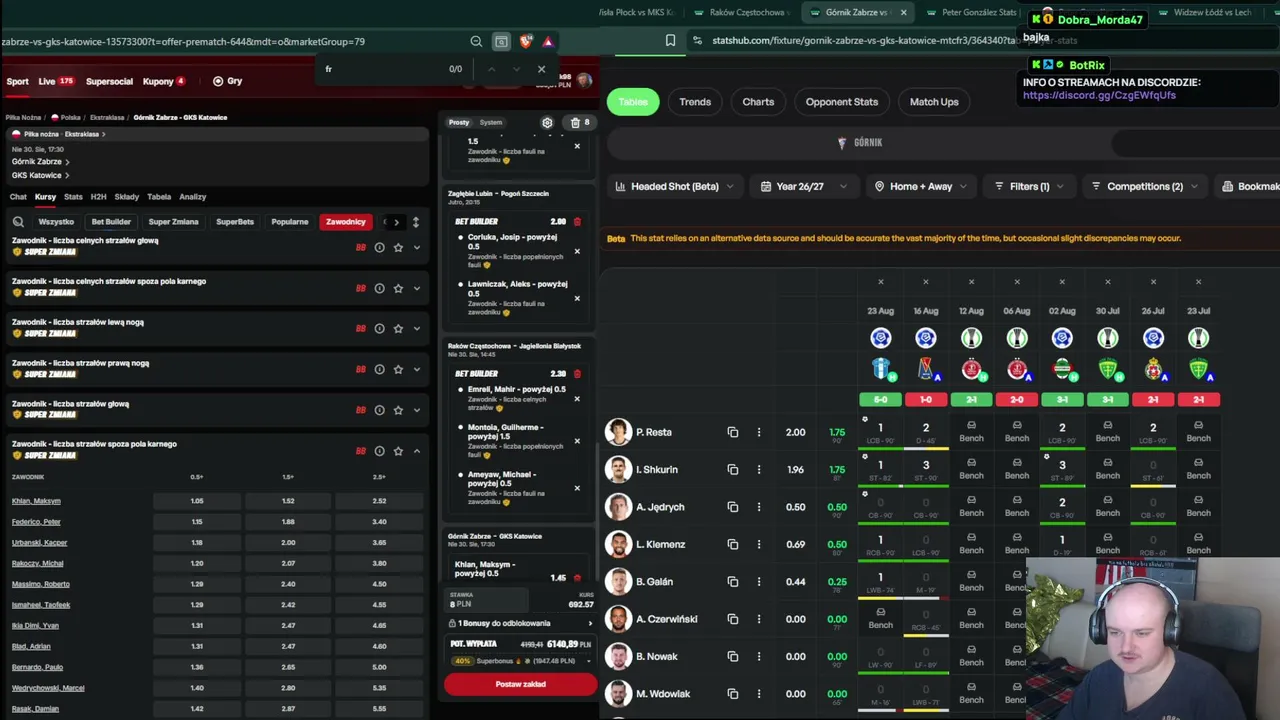
Task: Open info for 'liczba strzałów prawą nogą' market
Action: [379, 370]
